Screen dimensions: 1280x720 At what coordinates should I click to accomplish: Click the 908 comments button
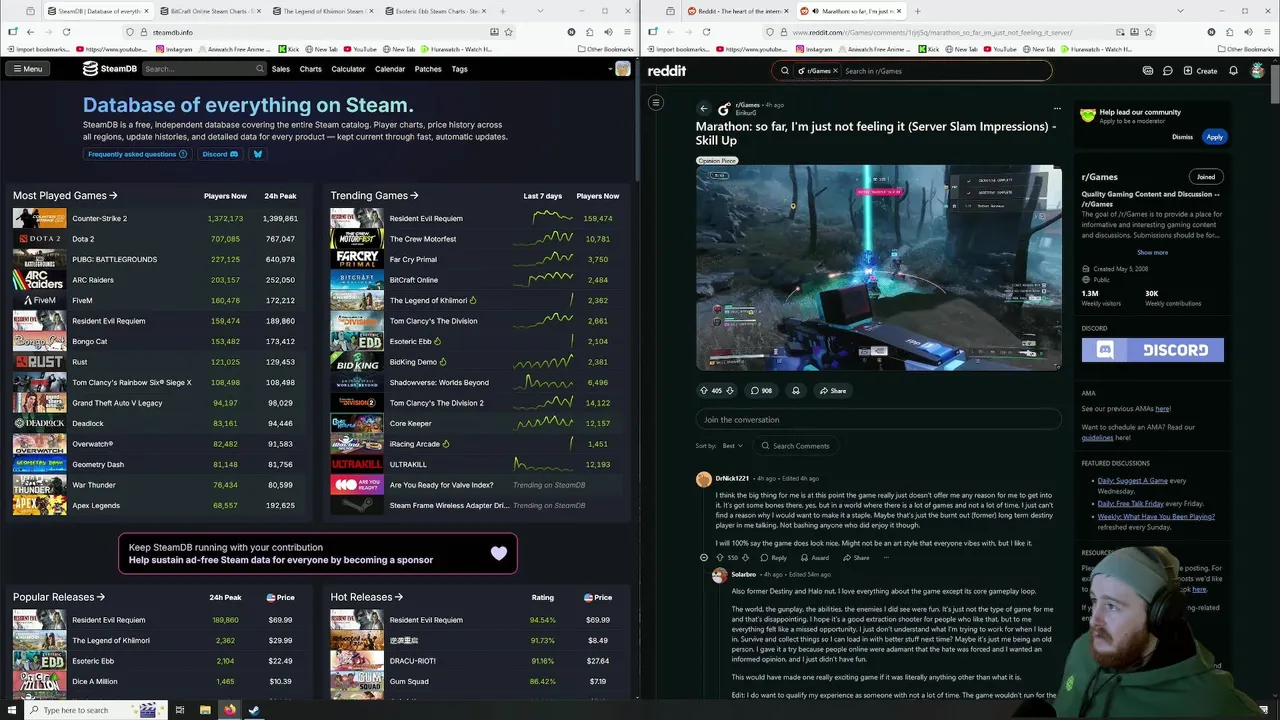coord(762,391)
